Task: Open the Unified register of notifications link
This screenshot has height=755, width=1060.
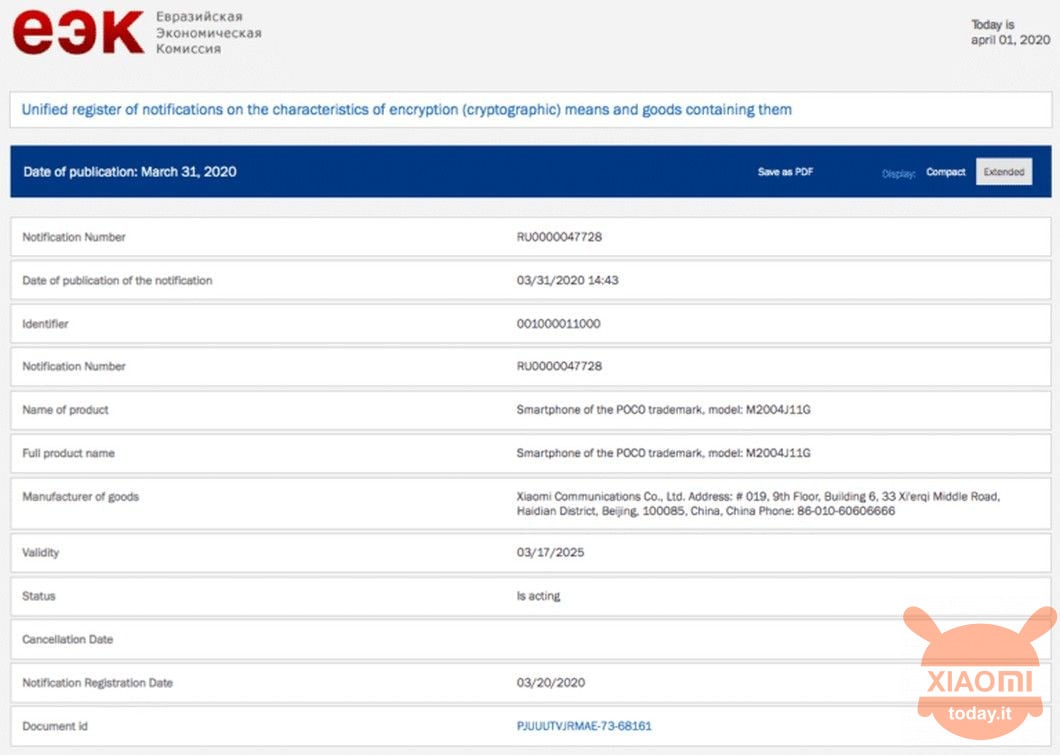Action: [406, 109]
